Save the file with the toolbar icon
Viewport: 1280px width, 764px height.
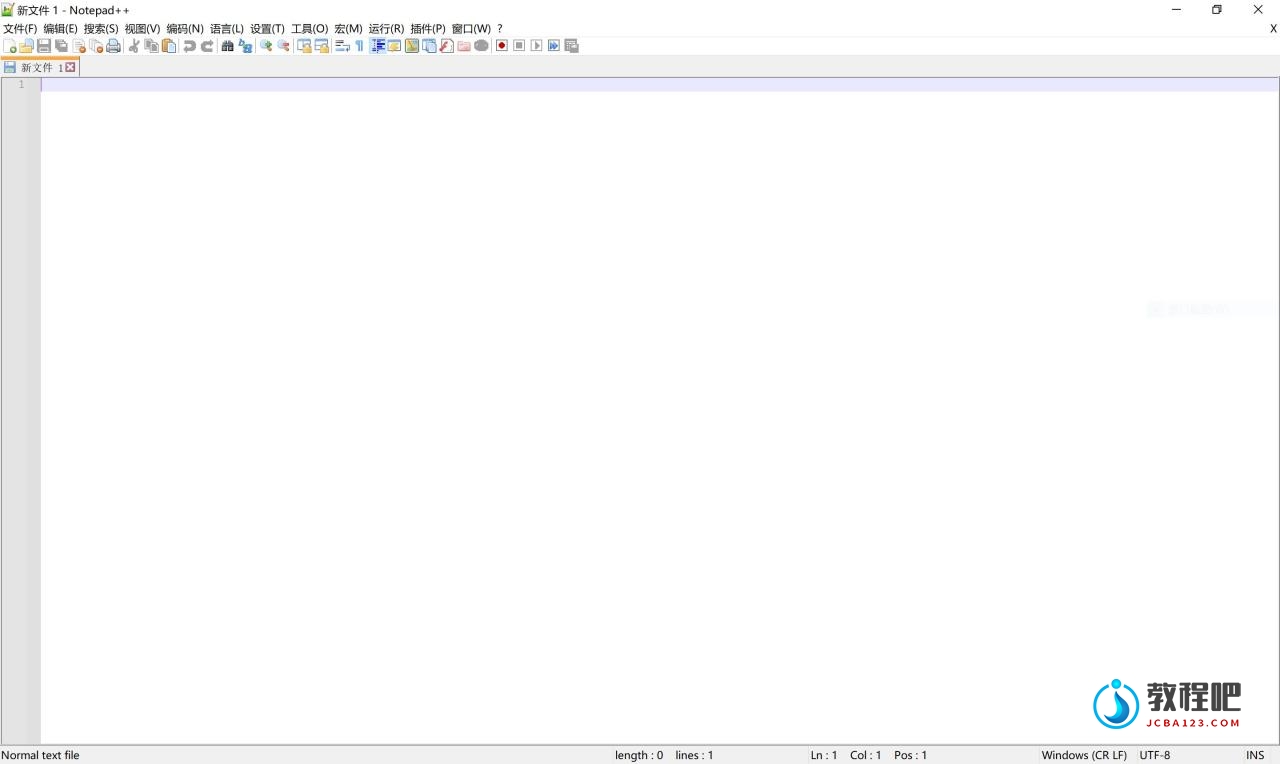(44, 46)
